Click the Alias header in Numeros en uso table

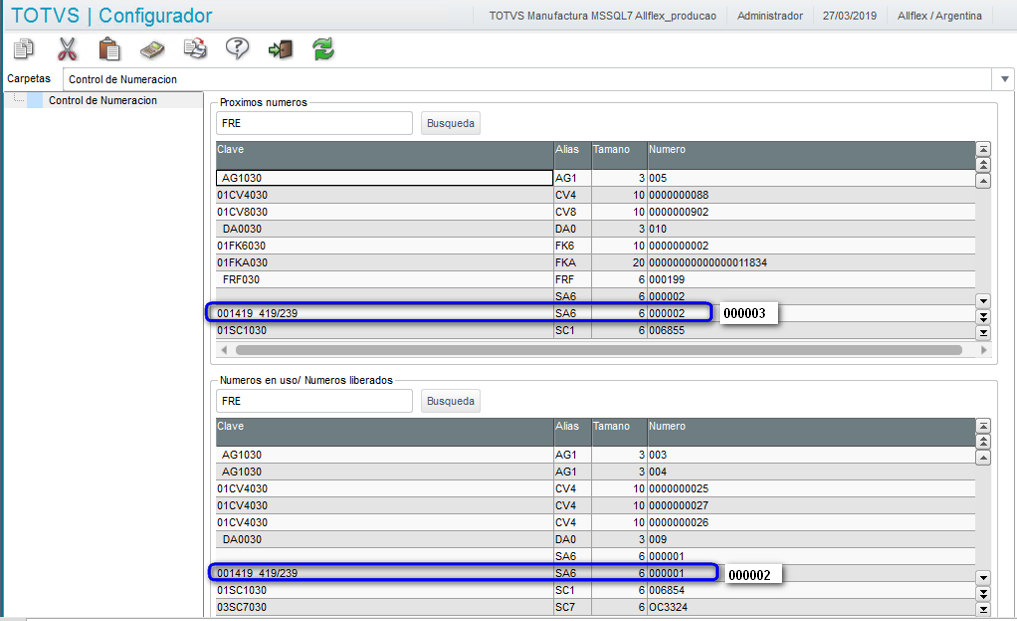point(573,432)
